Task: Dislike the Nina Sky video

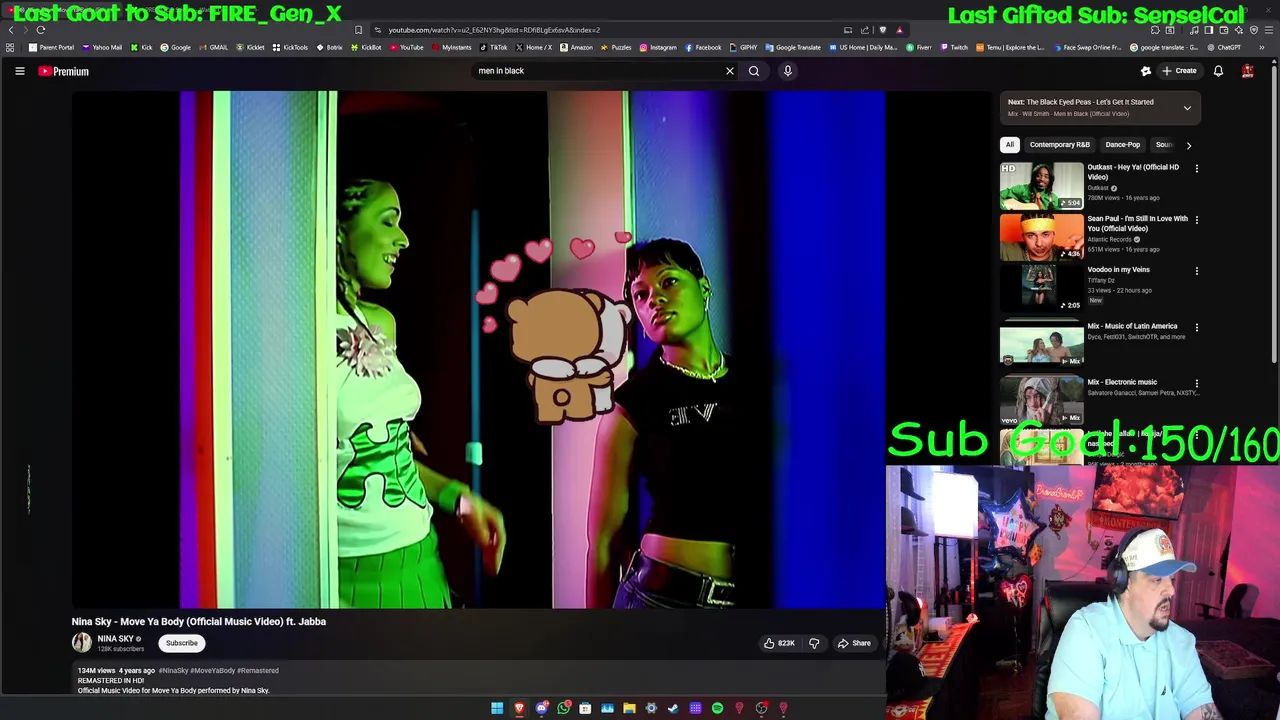Action: 814,643
